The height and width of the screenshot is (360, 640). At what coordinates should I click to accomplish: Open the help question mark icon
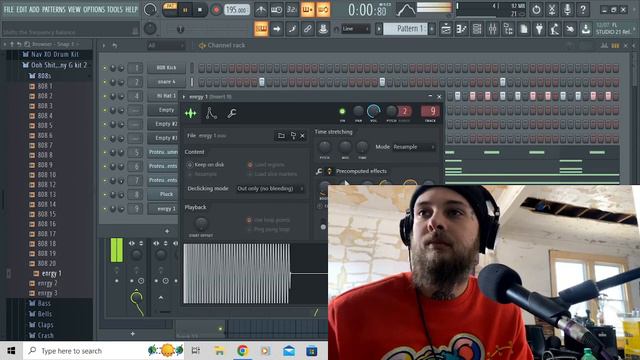[x=583, y=9]
